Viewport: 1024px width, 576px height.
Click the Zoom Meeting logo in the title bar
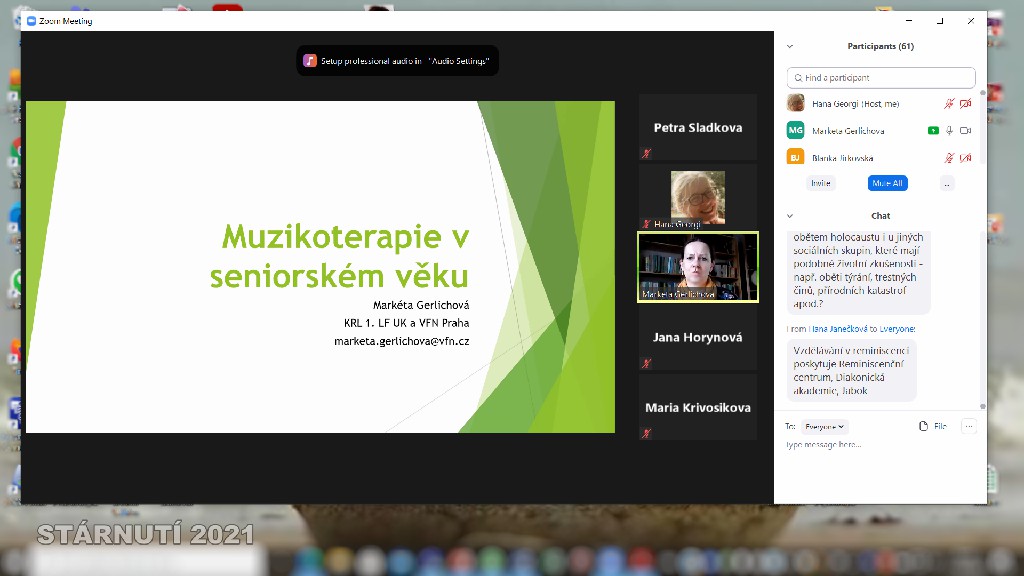31,20
